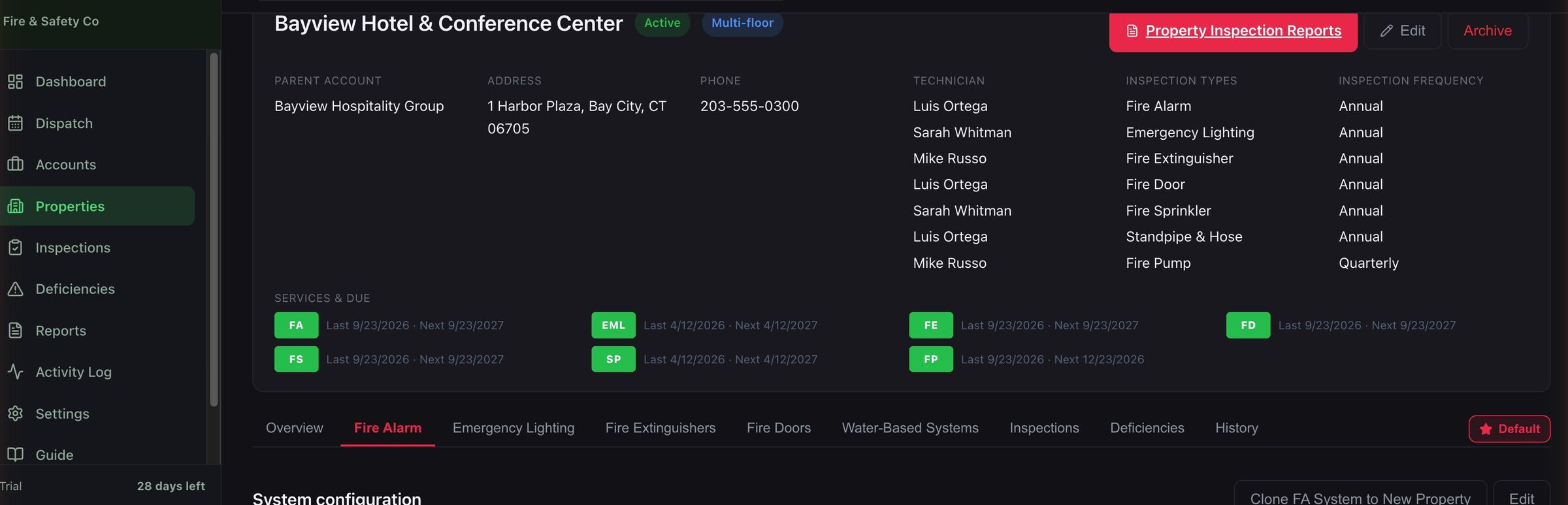The image size is (1568, 505).
Task: Select the EML service badge
Action: tap(613, 325)
